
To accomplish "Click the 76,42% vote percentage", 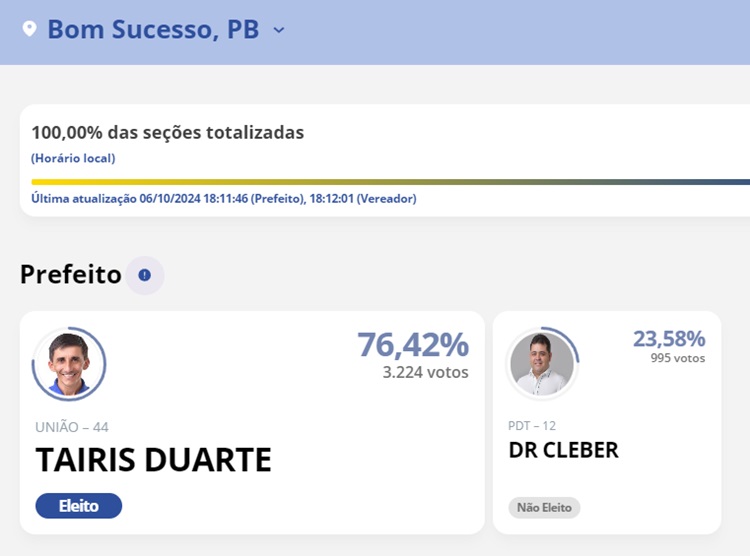I will pyautogui.click(x=413, y=345).
